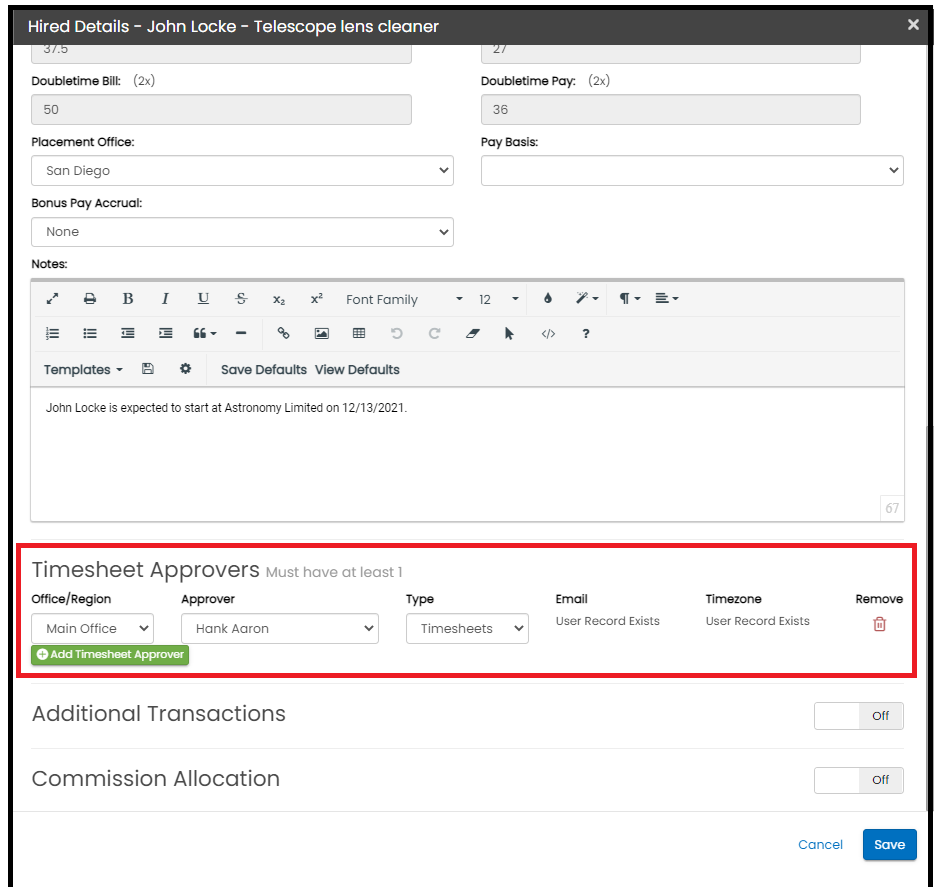Remove Hank Aaron approver with trash icon
The height and width of the screenshot is (887, 947).
click(879, 624)
